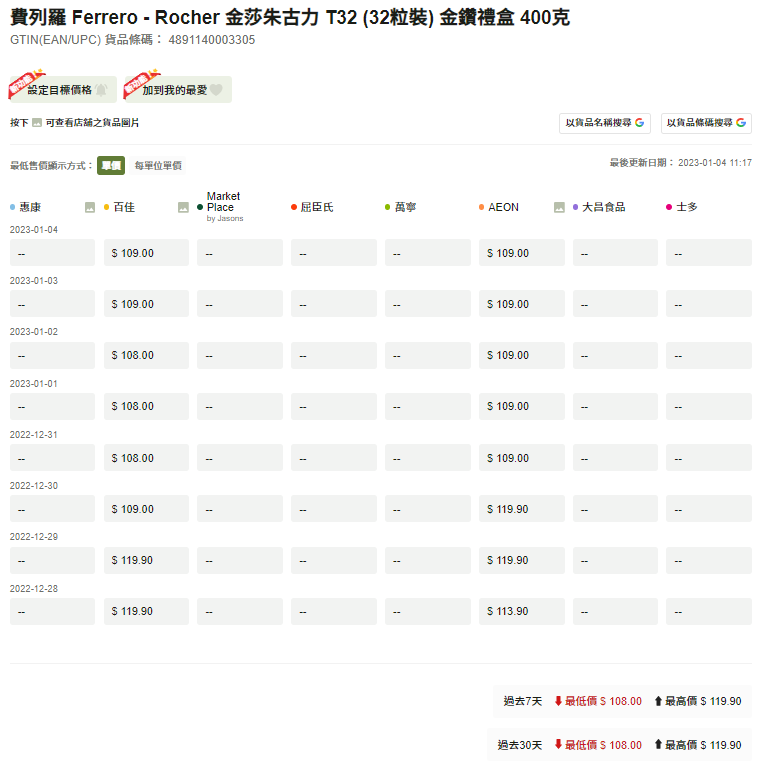Image resolution: width=776 pixels, height=762 pixels.
Task: Search by product name with 以貨品名稱搜尋
Action: point(605,123)
